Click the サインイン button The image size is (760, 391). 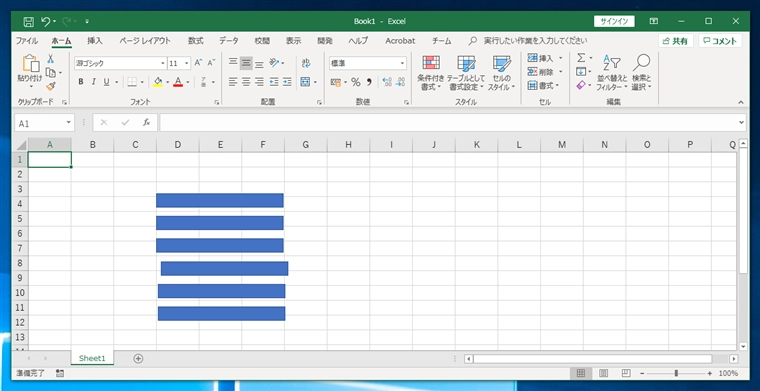[614, 21]
